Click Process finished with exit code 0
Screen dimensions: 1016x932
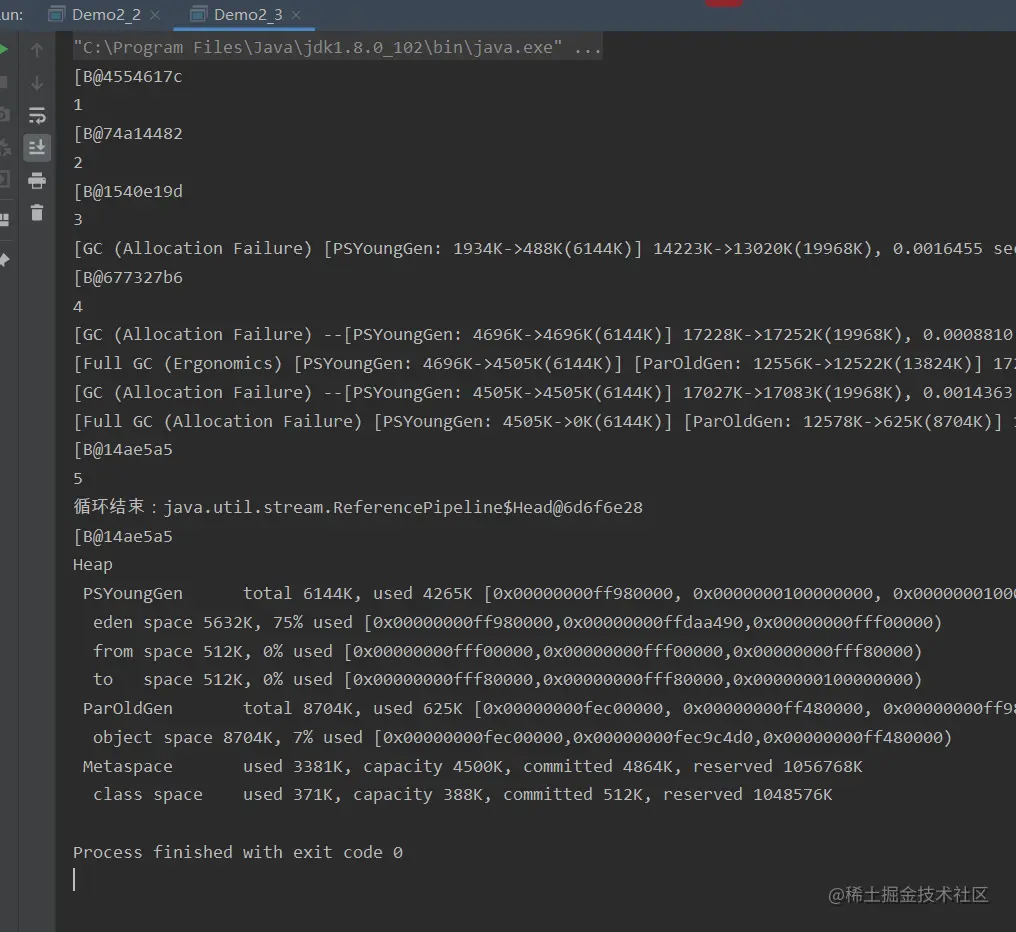point(238,852)
